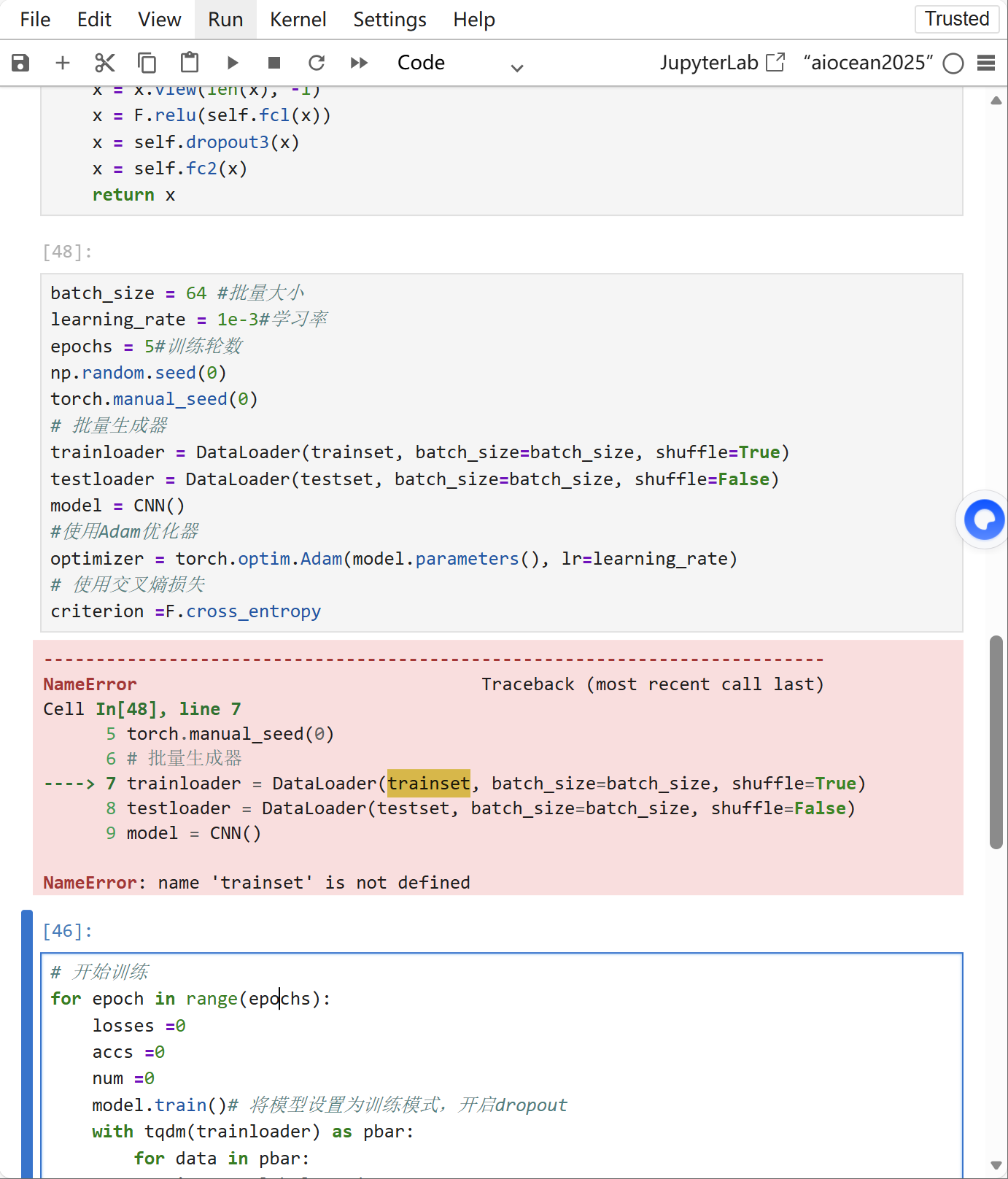Click the "Cell In[48], line 7" traceback text
The image size is (1008, 1179).
click(x=142, y=709)
